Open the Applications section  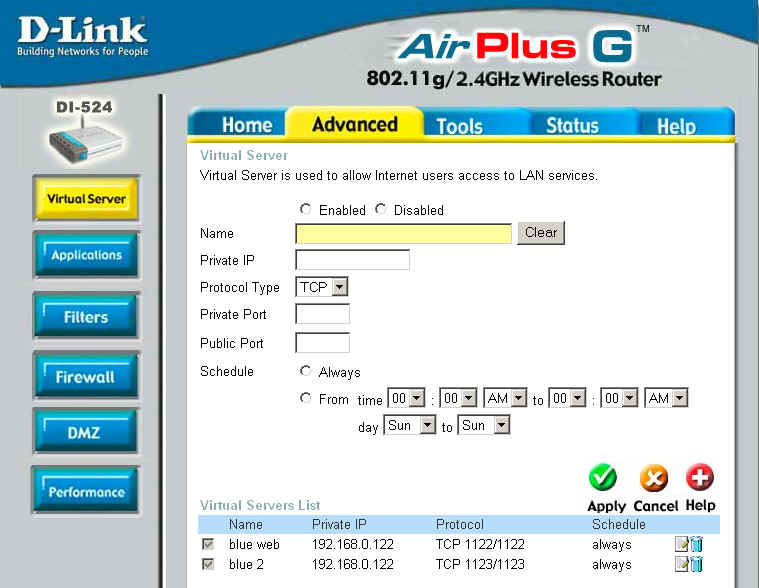[x=86, y=255]
